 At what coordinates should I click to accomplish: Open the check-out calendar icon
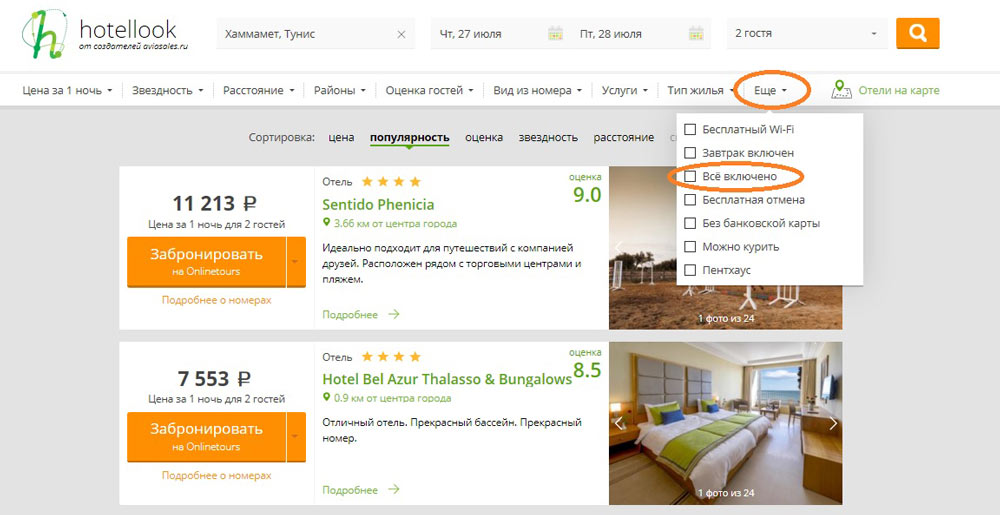tap(696, 33)
